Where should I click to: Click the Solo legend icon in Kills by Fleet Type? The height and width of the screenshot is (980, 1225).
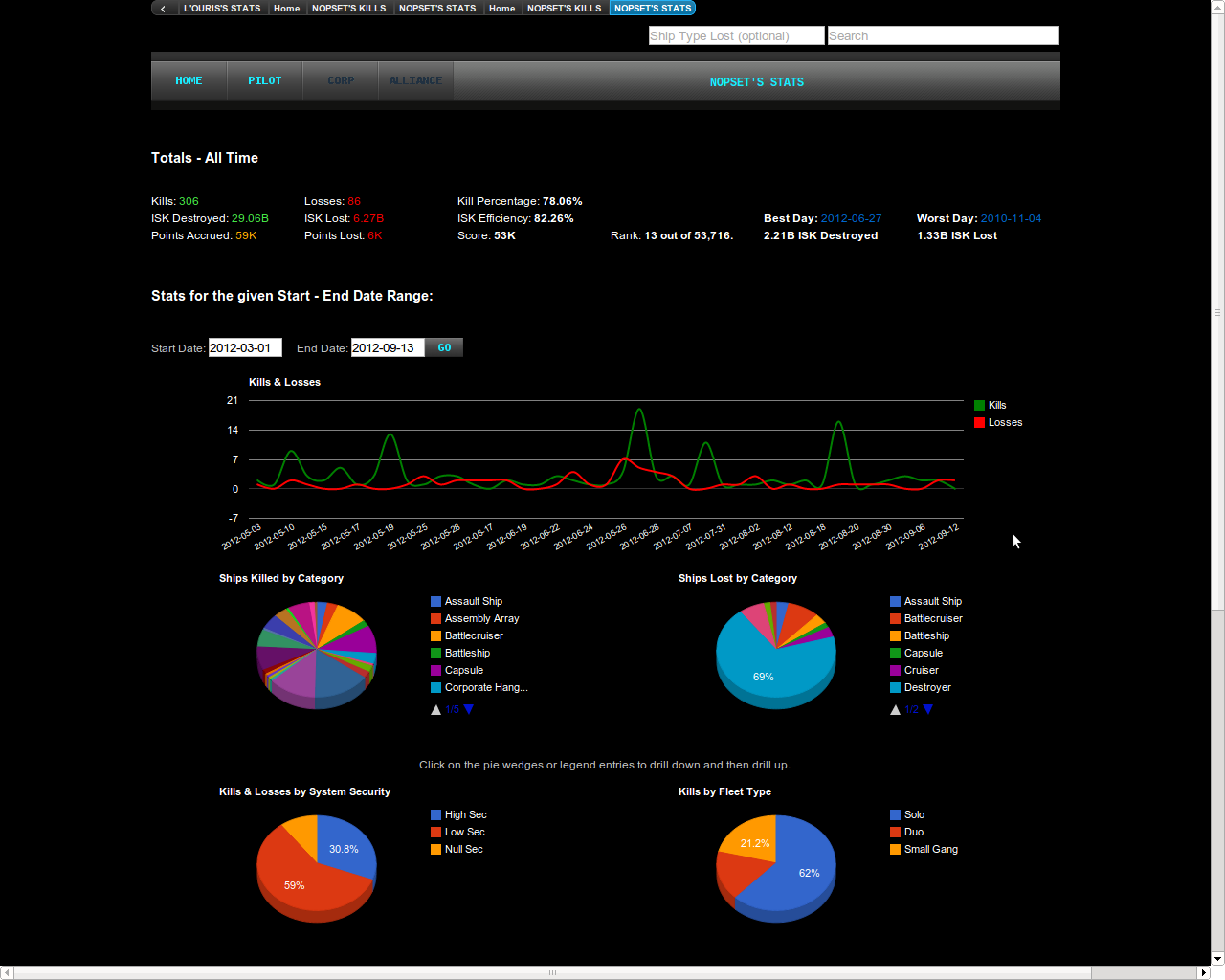pyautogui.click(x=896, y=814)
